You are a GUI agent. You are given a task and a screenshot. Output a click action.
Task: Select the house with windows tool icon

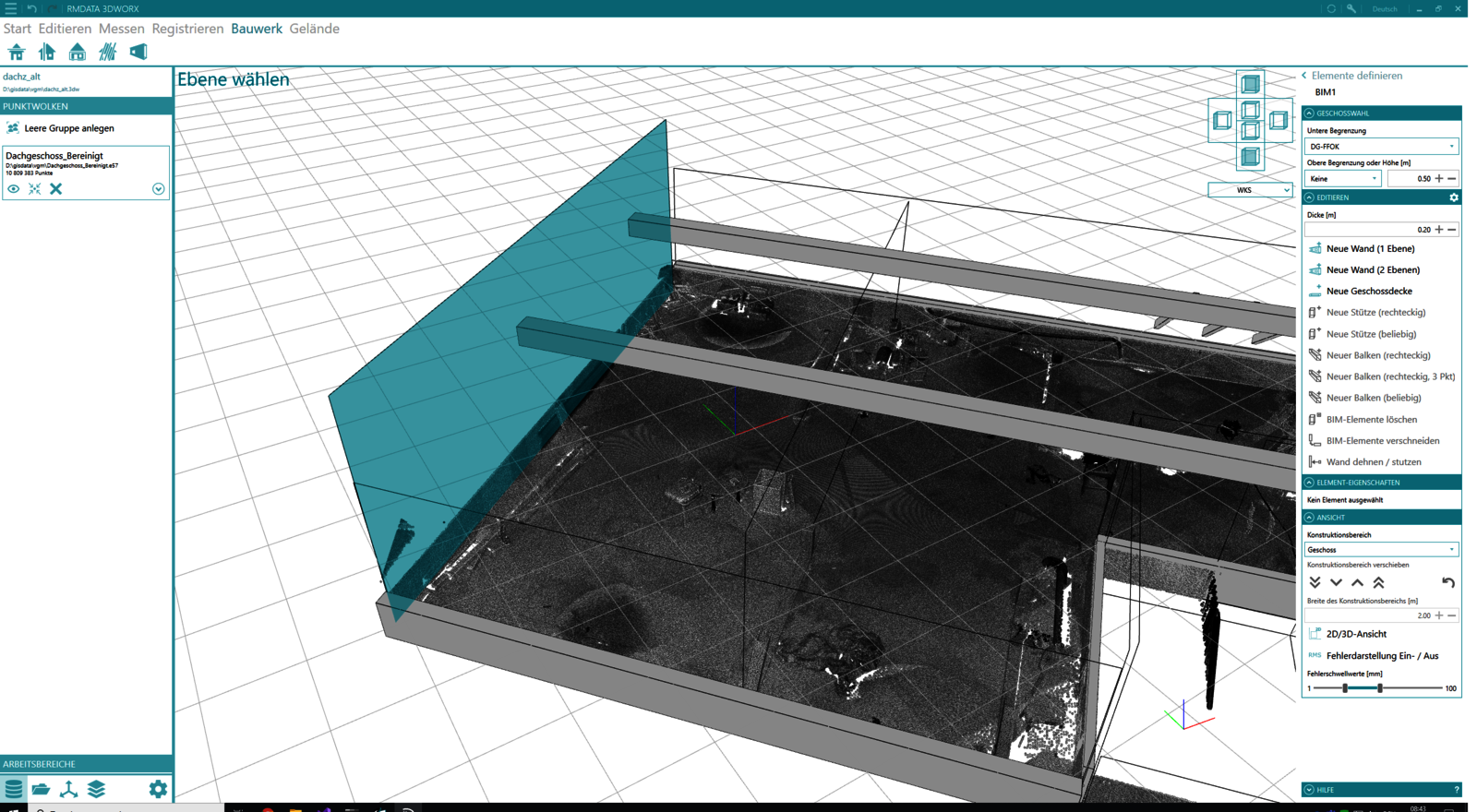78,52
